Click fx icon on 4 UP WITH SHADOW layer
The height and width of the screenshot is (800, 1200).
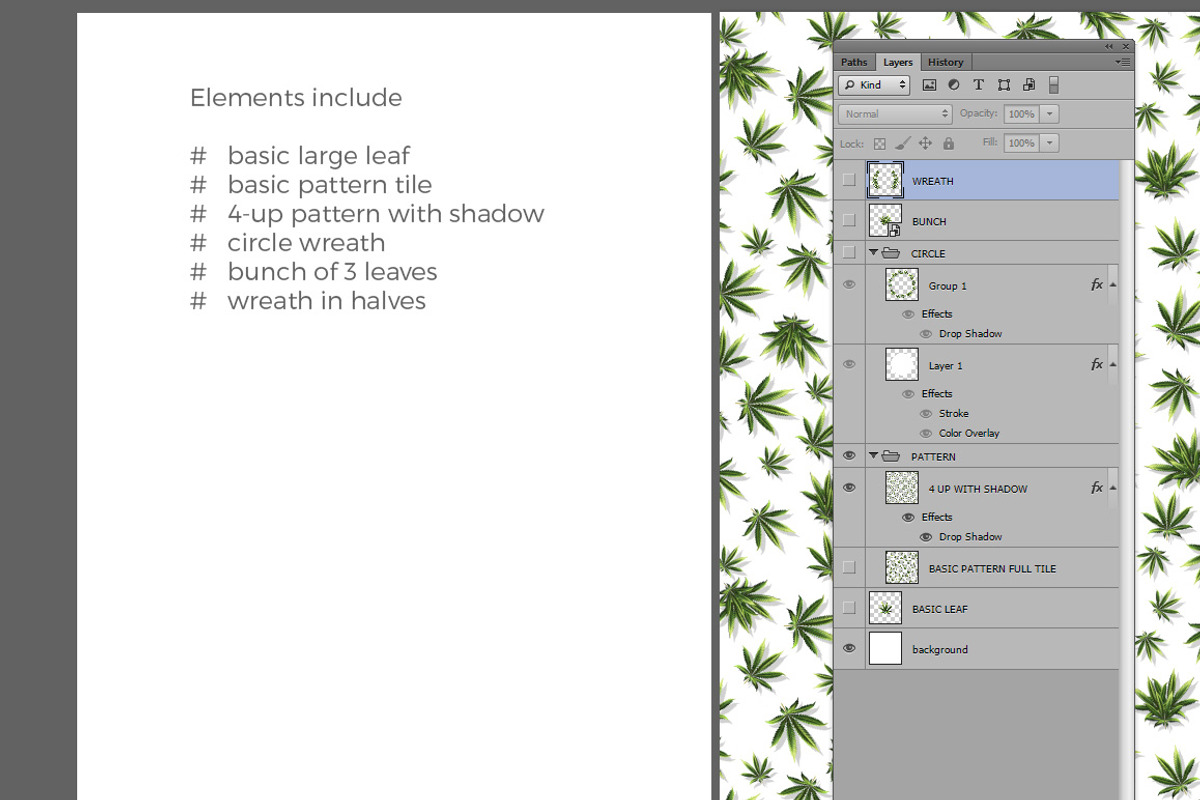(1097, 488)
